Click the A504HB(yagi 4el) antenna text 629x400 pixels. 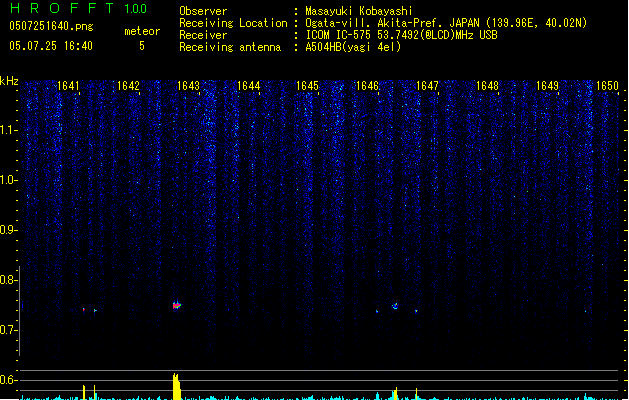click(x=353, y=47)
